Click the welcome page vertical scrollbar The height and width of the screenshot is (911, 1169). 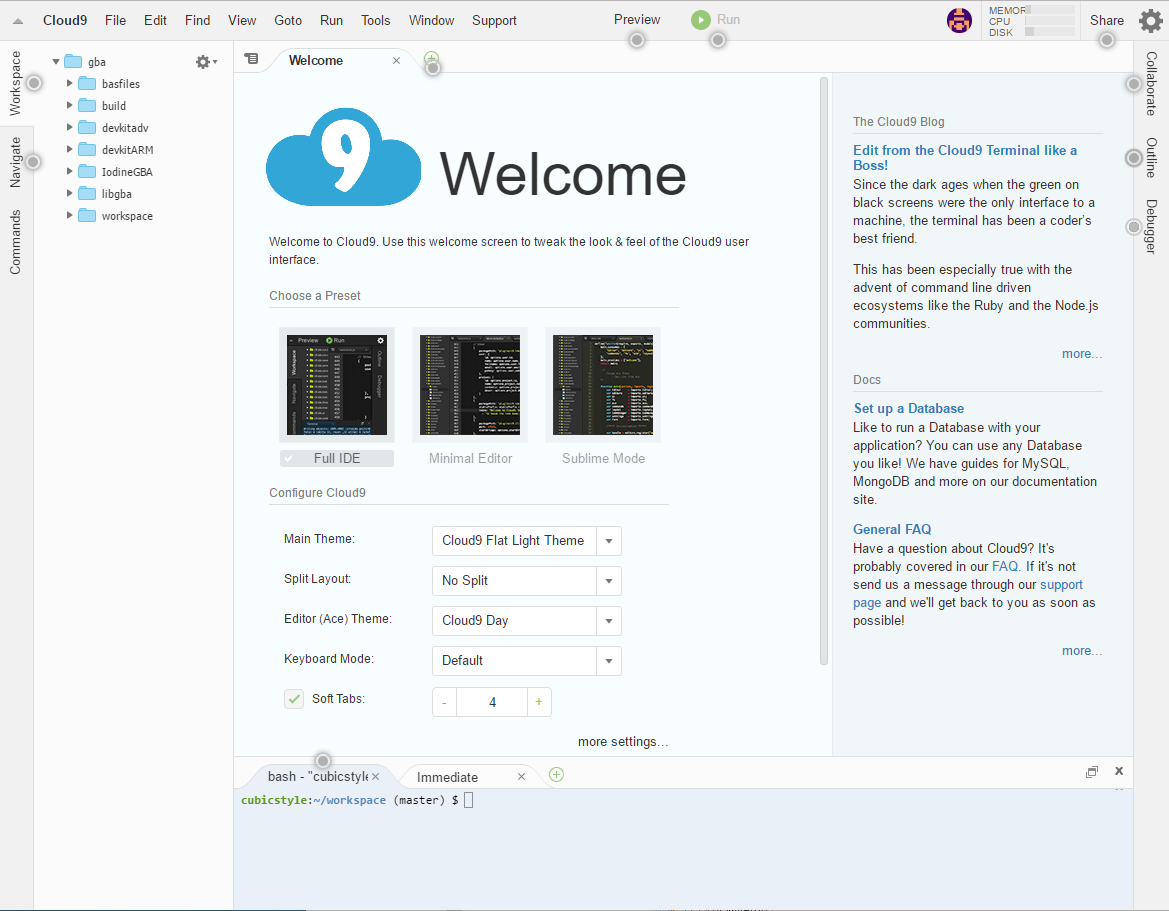pos(824,371)
